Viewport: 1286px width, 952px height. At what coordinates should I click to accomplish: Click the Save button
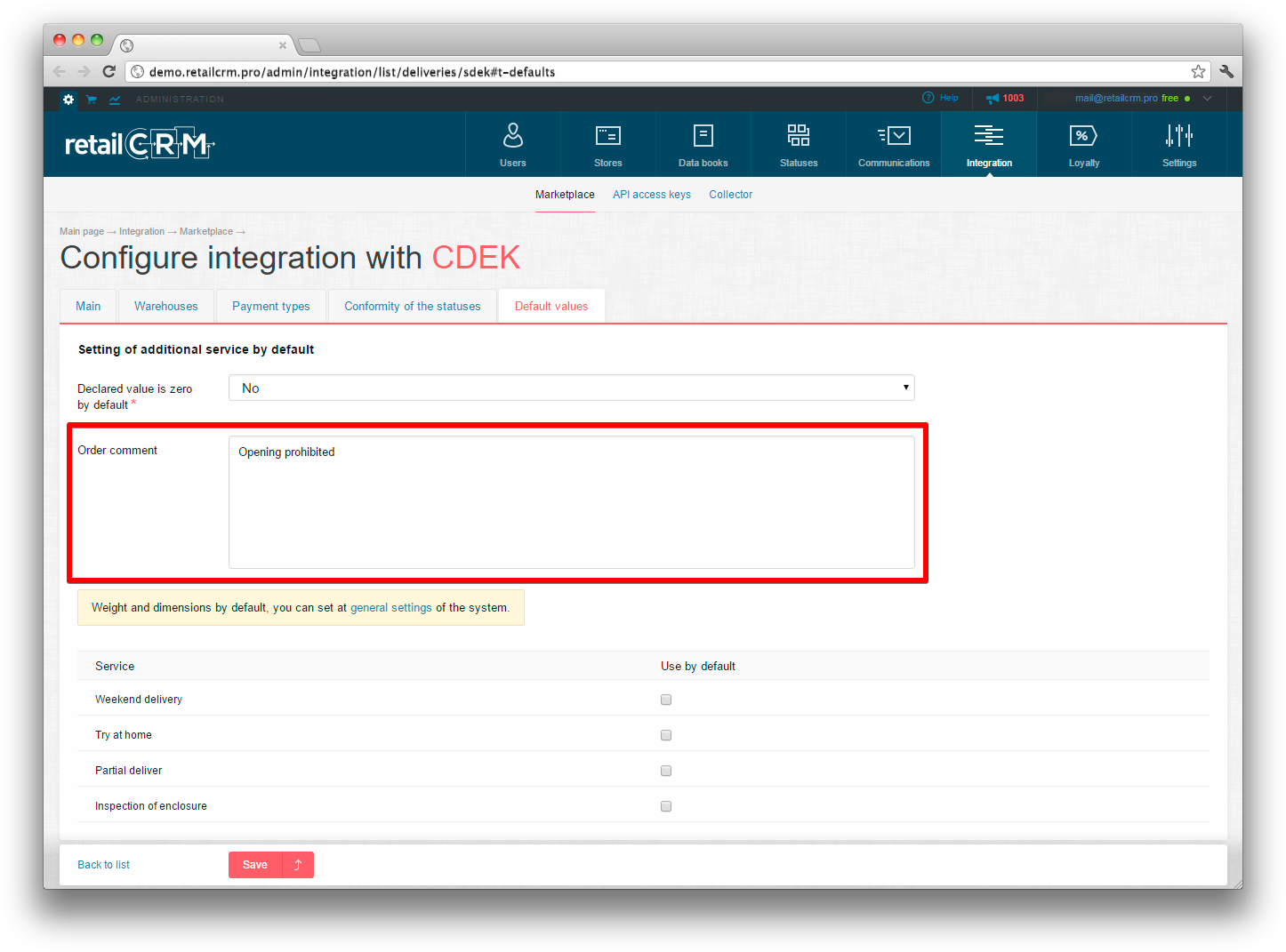[255, 865]
